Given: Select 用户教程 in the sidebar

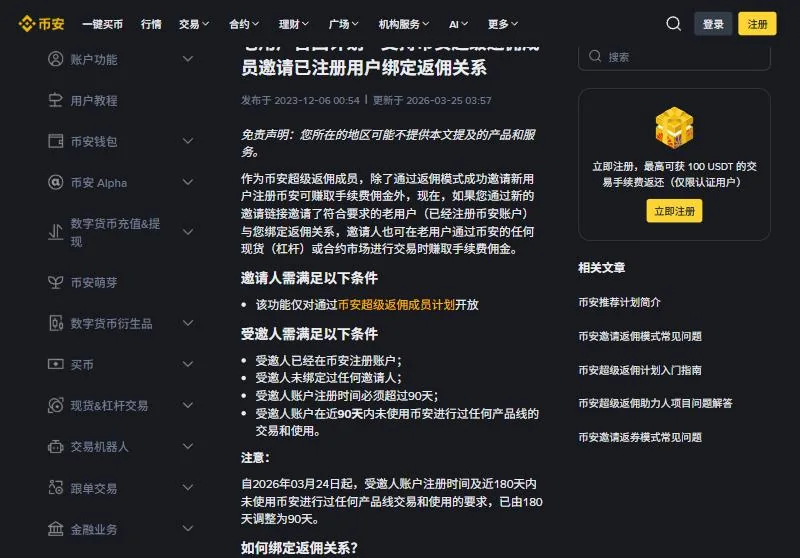Looking at the screenshot, I should pos(94,101).
